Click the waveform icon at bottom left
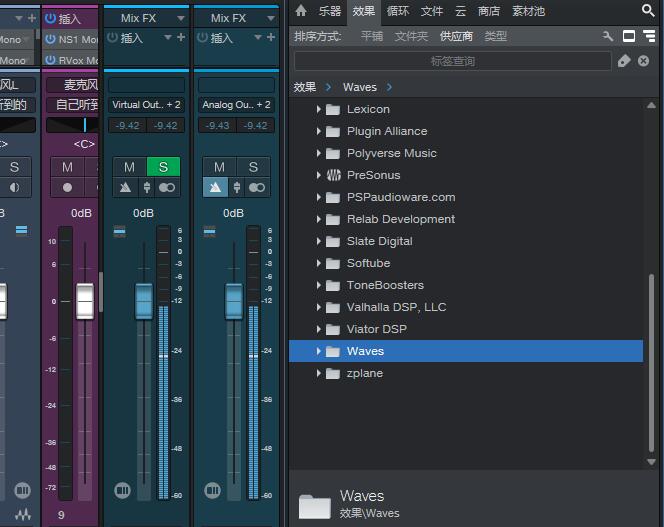This screenshot has height=527, width=664. tap(22, 514)
